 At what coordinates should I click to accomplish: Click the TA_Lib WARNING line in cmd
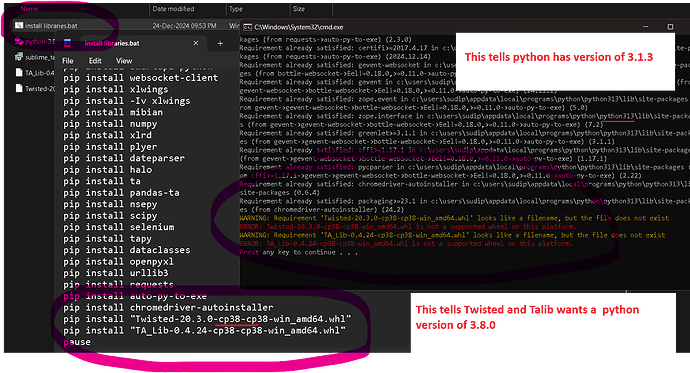pyautogui.click(x=452, y=235)
